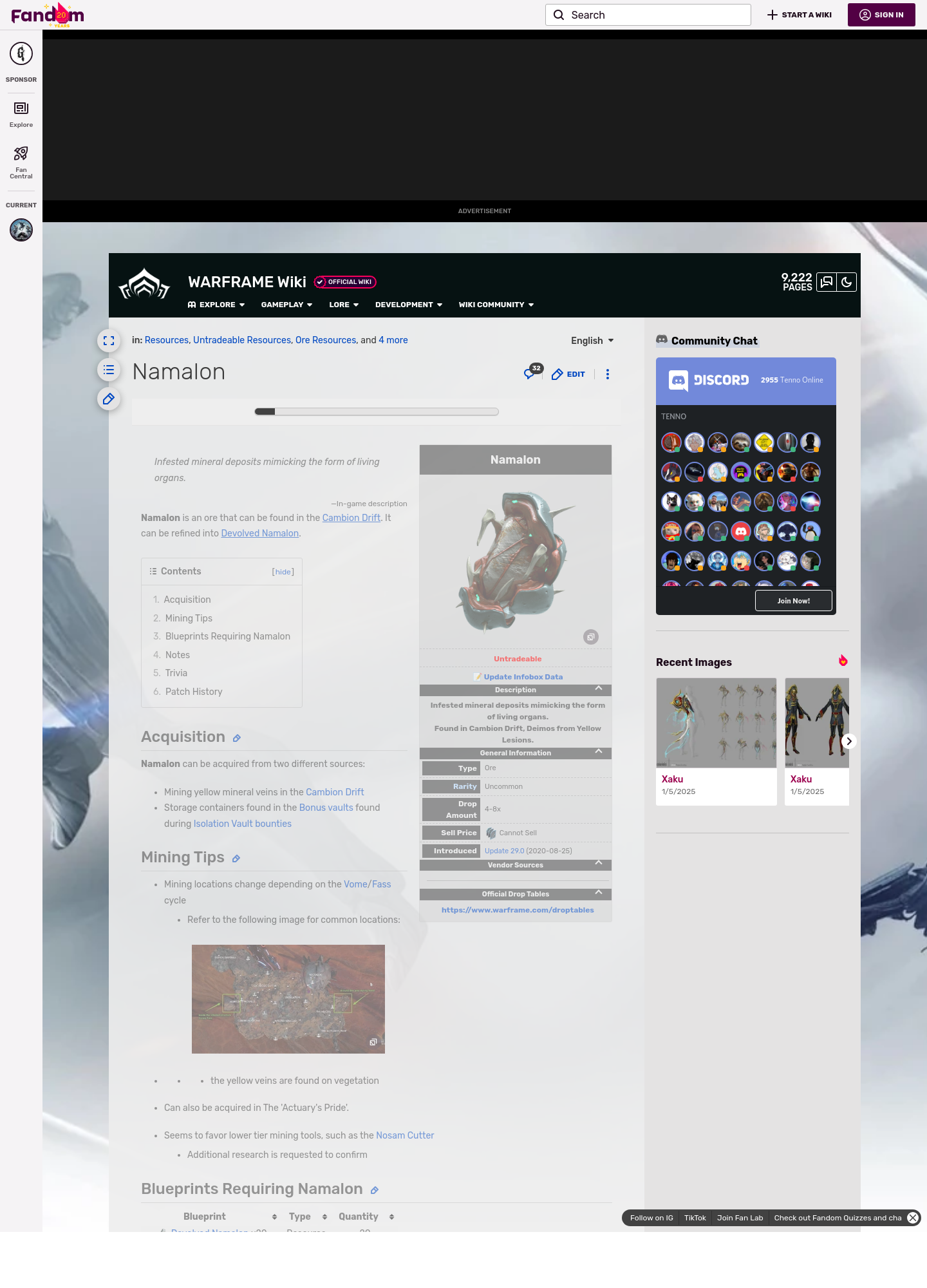Click the Official Wiki badge

(345, 282)
